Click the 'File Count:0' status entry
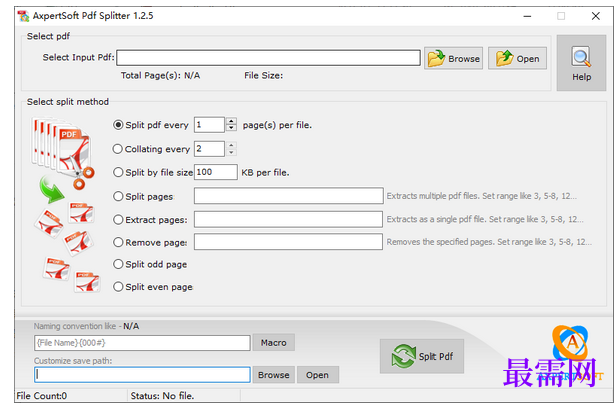The image size is (615, 404). (42, 396)
